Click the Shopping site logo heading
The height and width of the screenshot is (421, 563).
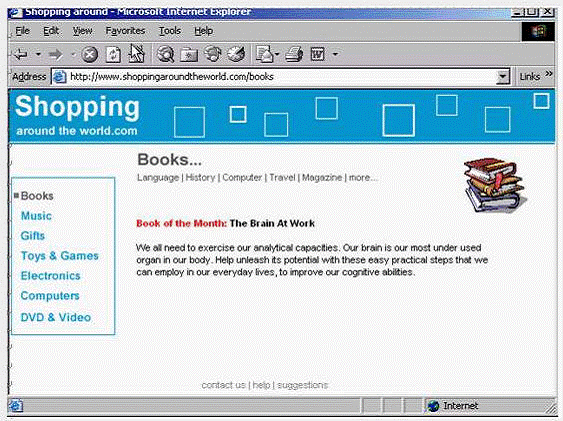pyautogui.click(x=77, y=107)
